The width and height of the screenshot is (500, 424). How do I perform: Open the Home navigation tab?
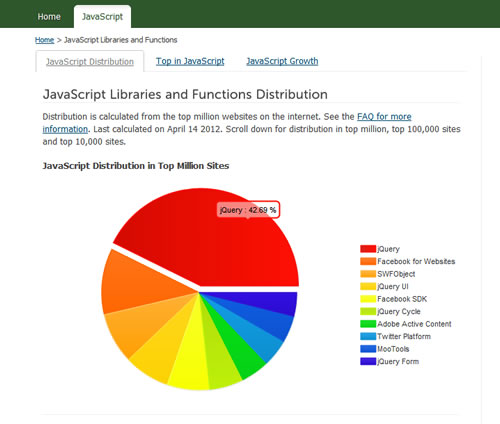click(x=49, y=17)
